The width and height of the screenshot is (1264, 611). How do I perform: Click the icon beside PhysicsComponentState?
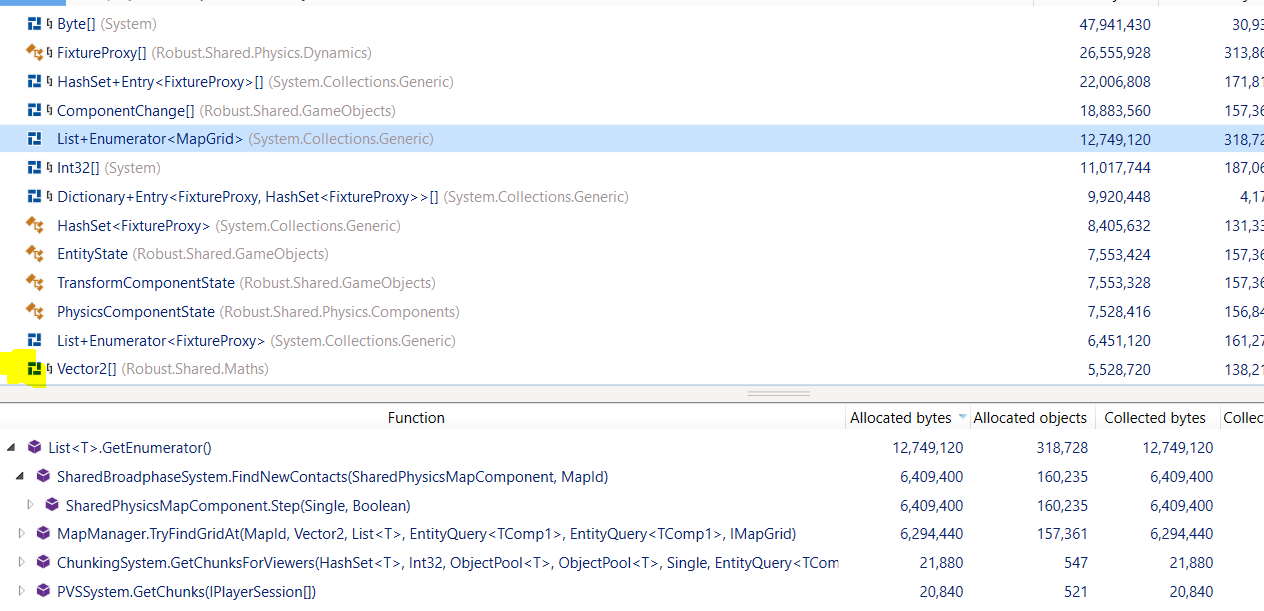tap(35, 312)
